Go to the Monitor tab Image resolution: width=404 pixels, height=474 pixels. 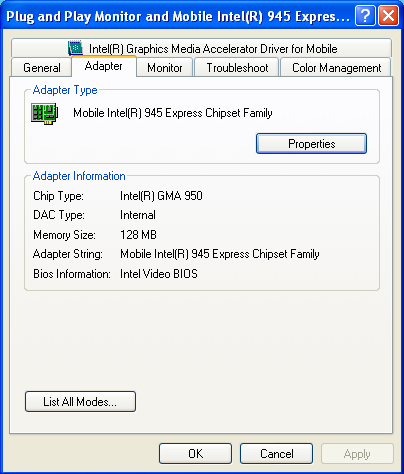tap(165, 68)
